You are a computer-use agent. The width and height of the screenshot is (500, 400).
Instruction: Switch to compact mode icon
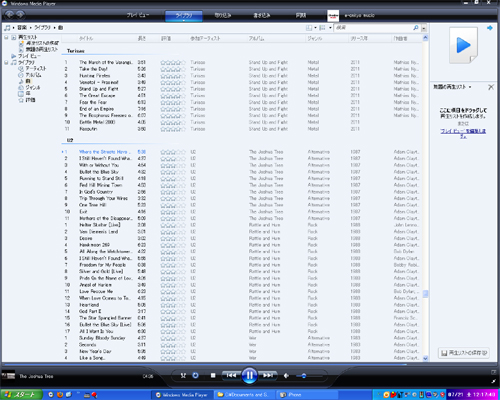[493, 381]
